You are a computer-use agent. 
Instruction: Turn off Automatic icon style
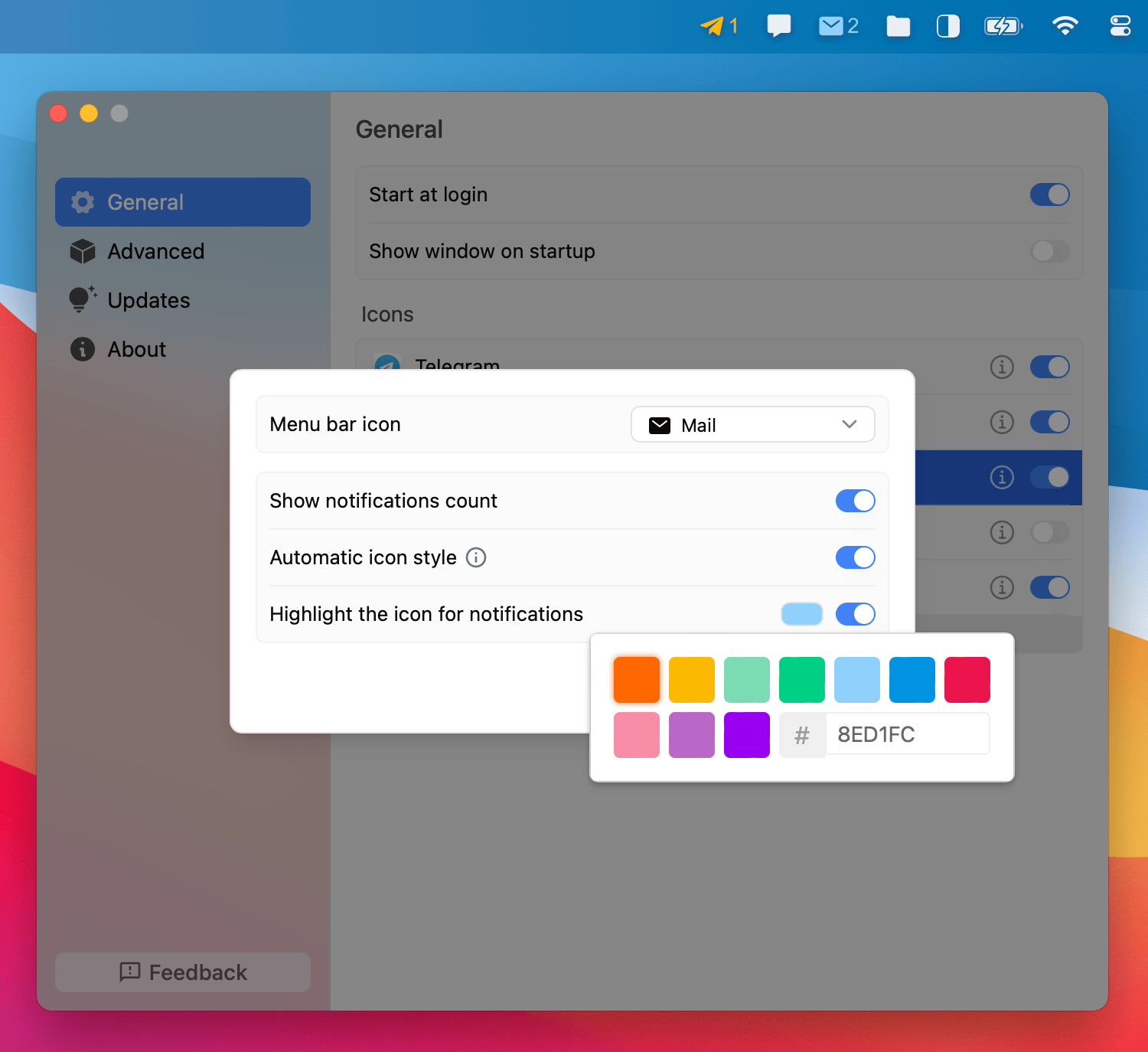click(856, 557)
